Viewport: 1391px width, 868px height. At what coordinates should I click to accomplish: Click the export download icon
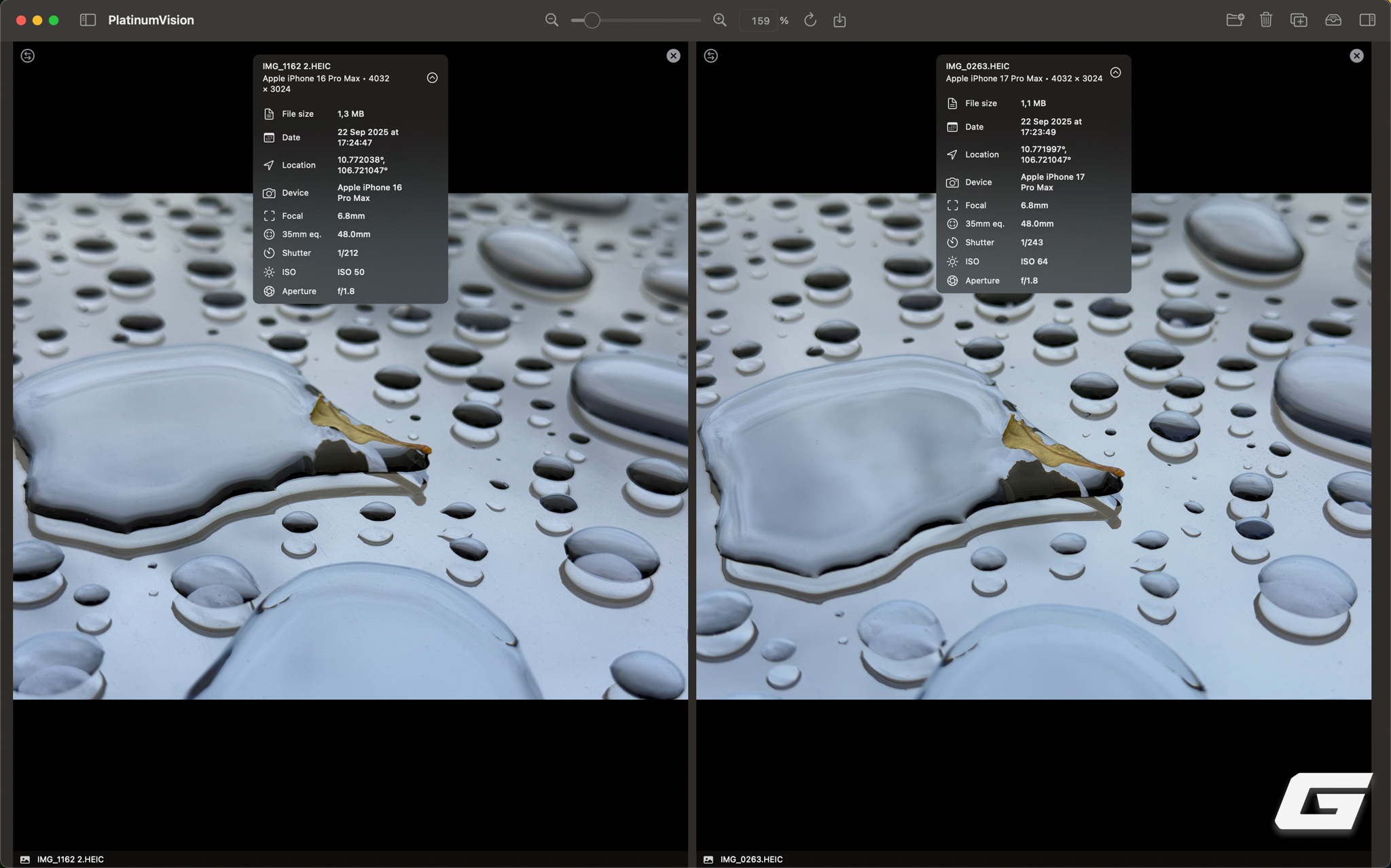point(839,20)
